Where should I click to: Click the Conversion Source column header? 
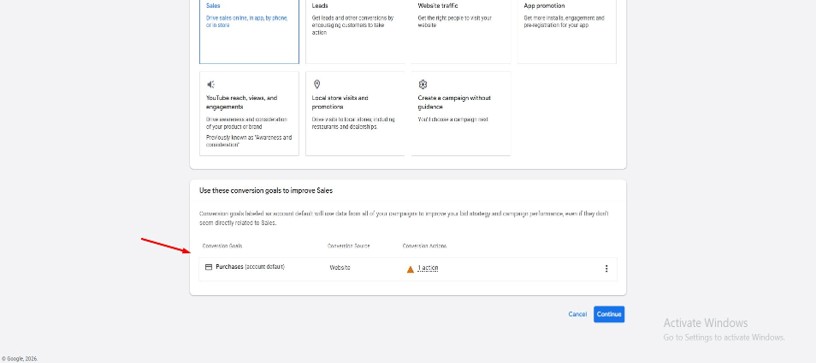click(x=349, y=246)
